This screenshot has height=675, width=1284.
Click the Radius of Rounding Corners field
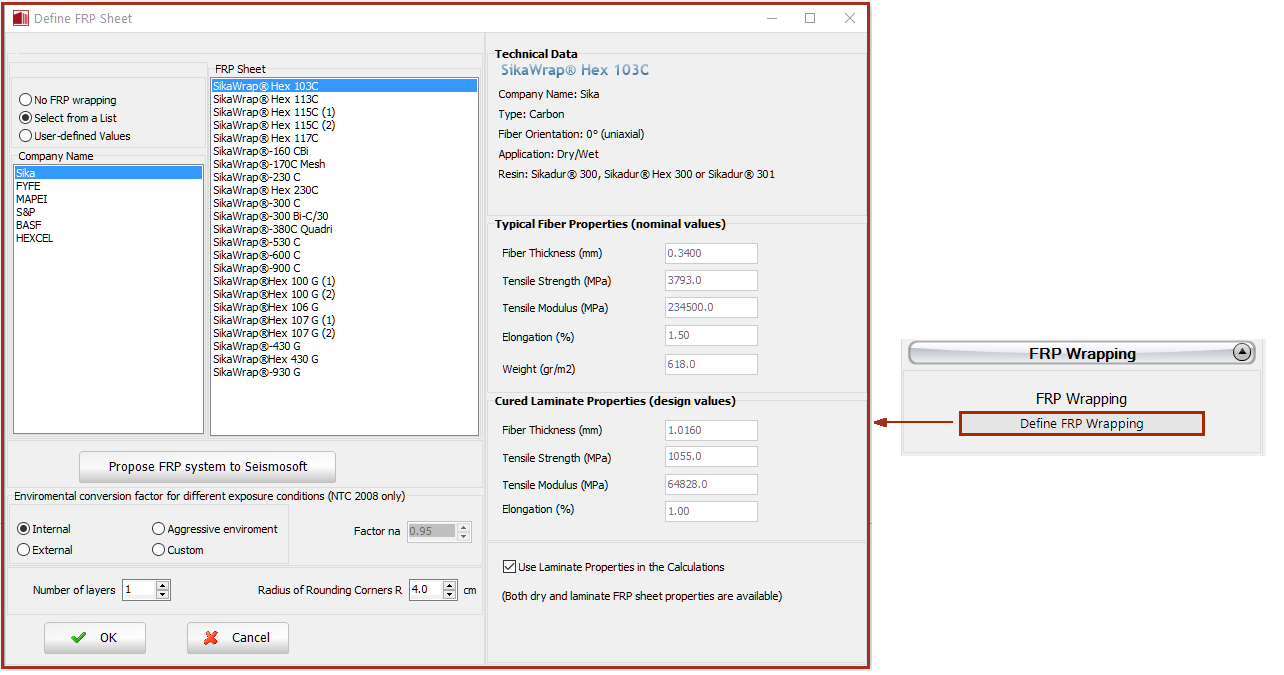point(426,590)
